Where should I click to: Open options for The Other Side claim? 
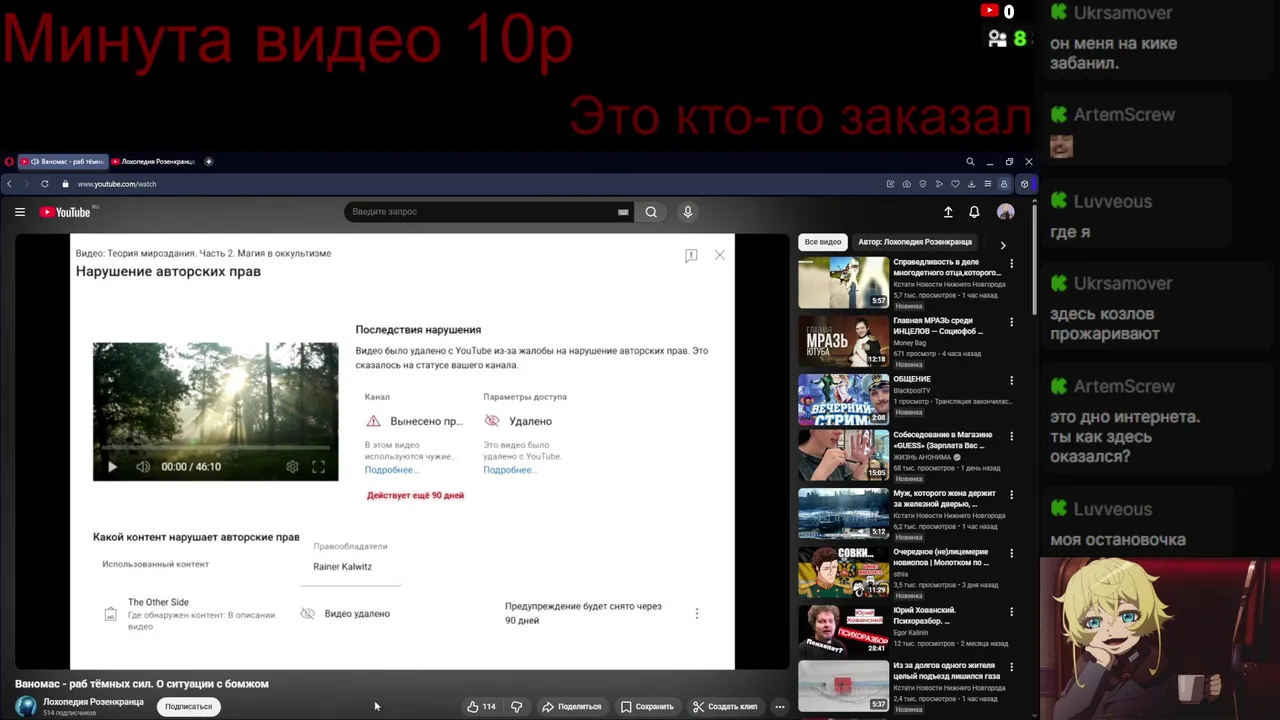tap(697, 614)
